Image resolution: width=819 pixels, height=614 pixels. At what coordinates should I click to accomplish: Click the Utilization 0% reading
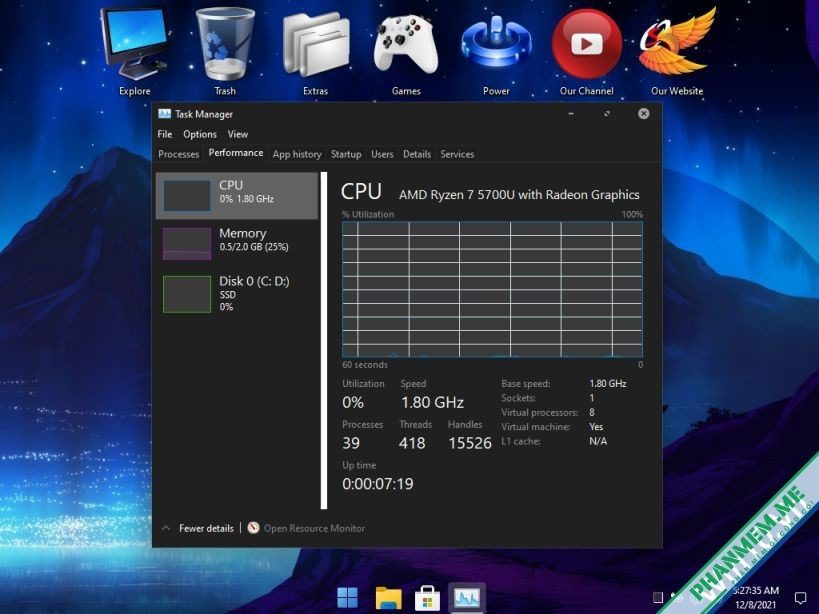click(x=353, y=402)
